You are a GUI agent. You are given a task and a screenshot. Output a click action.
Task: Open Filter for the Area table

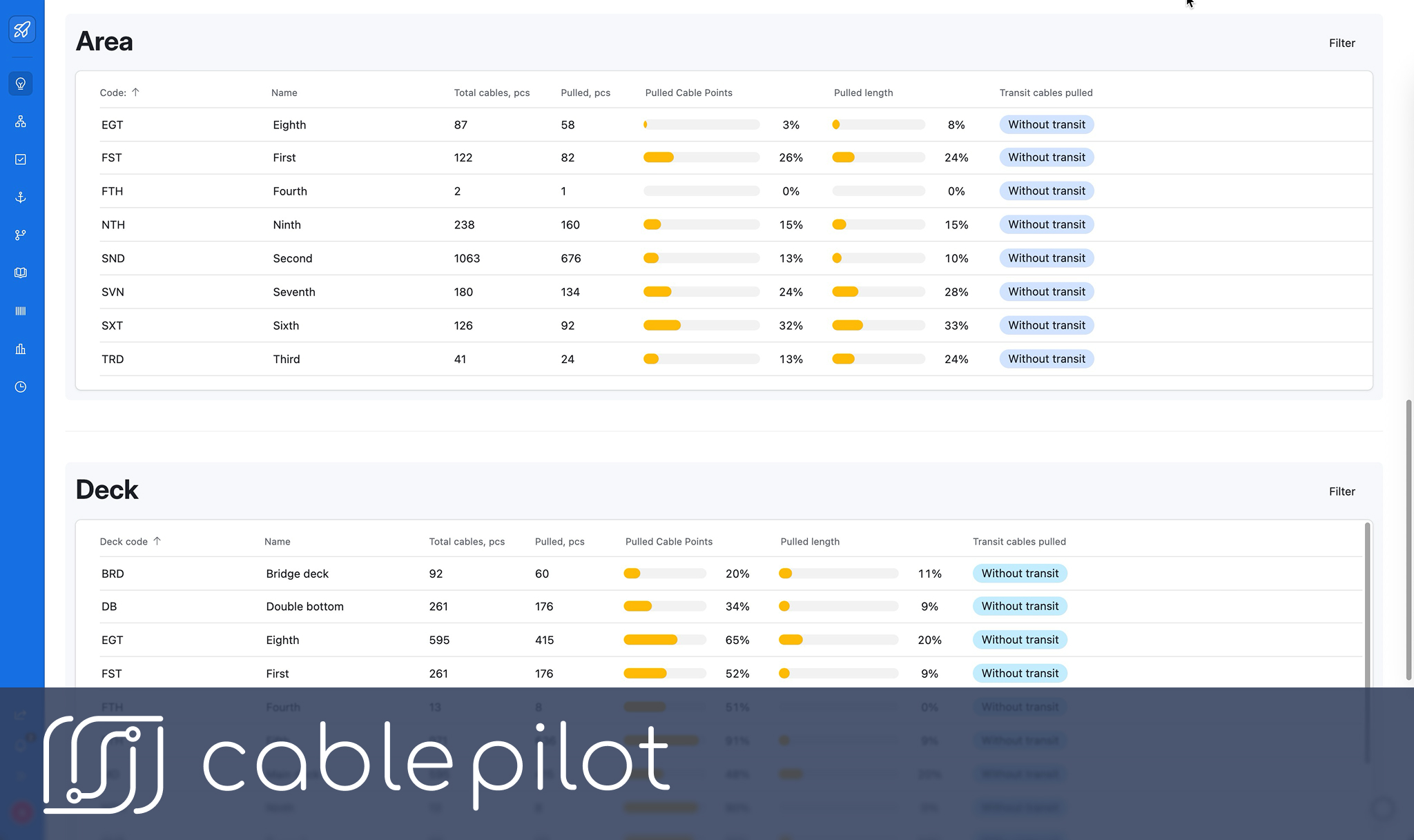[x=1342, y=43]
